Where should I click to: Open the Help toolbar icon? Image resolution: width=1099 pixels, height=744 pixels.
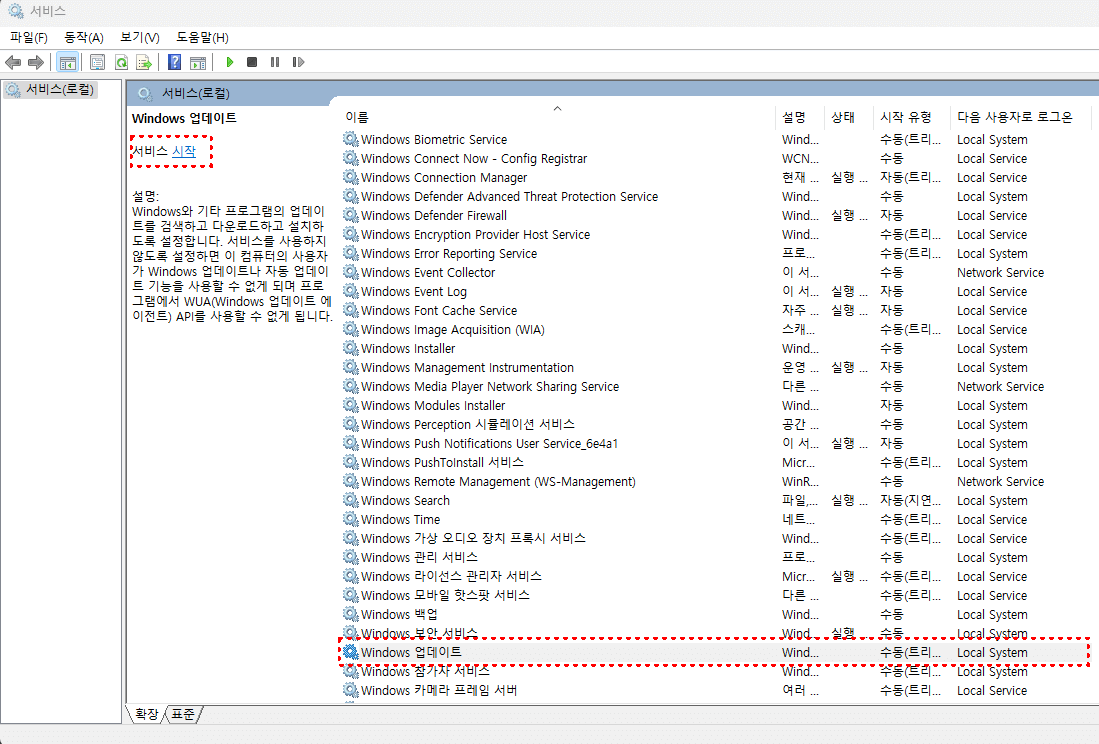[x=175, y=62]
